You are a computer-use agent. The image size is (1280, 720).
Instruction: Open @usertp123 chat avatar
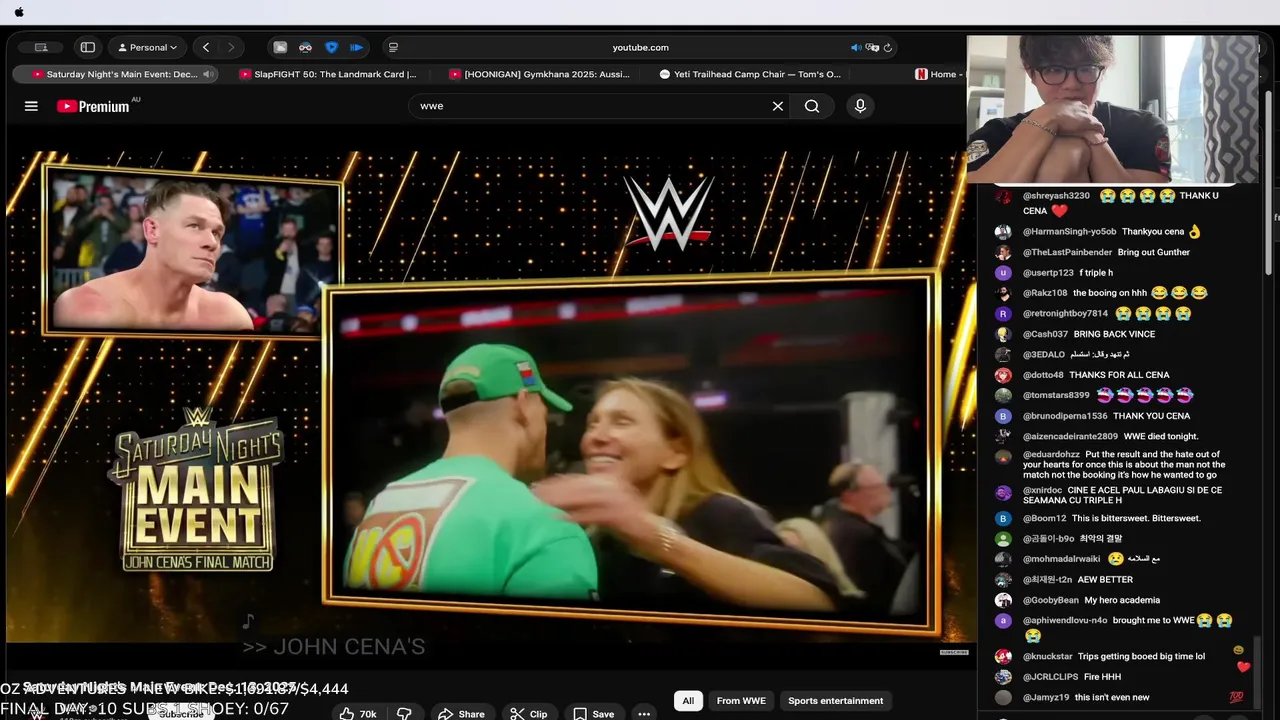(1003, 273)
